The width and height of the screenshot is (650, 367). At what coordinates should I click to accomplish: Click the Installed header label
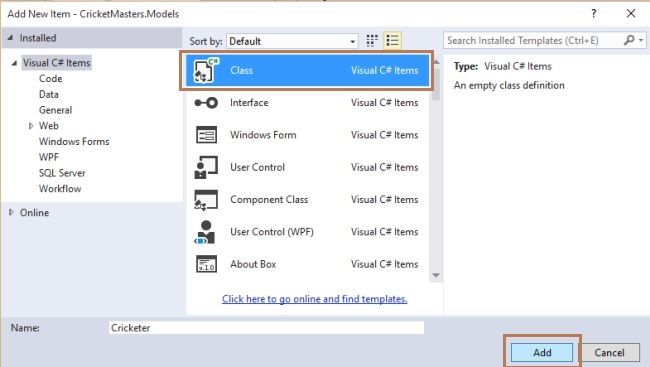click(x=38, y=38)
